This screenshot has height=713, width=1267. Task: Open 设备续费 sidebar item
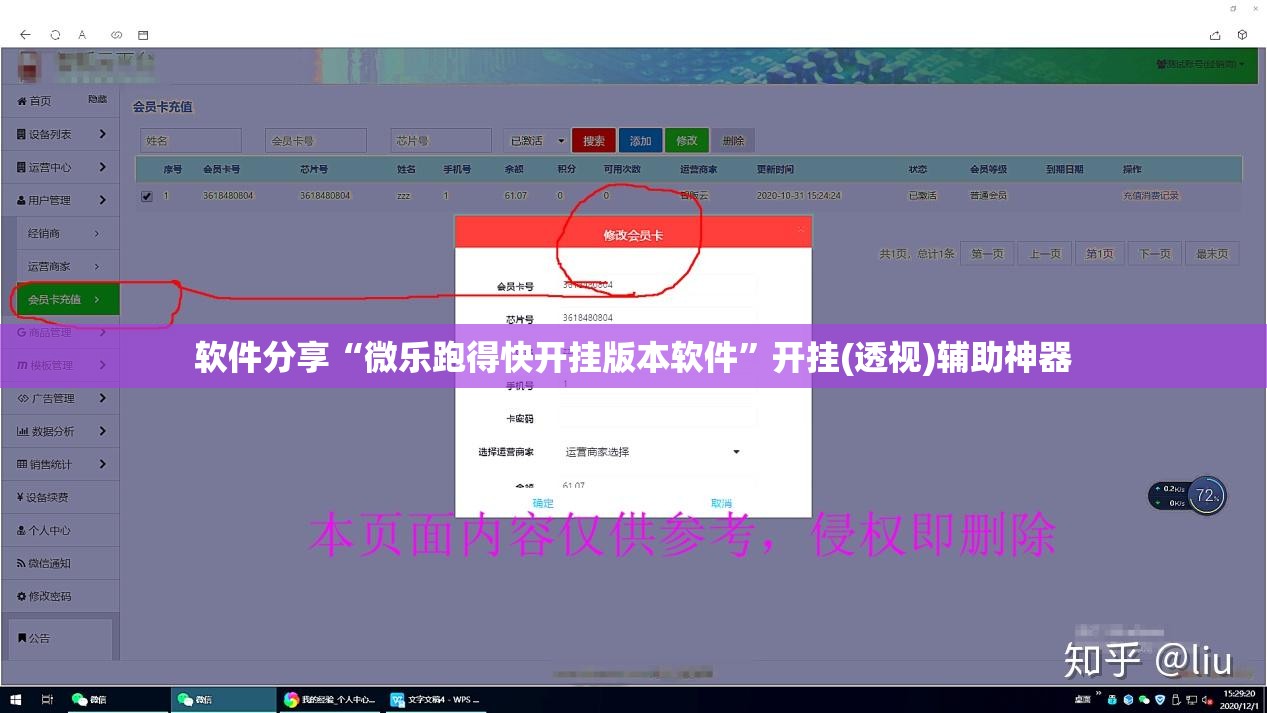[x=61, y=497]
